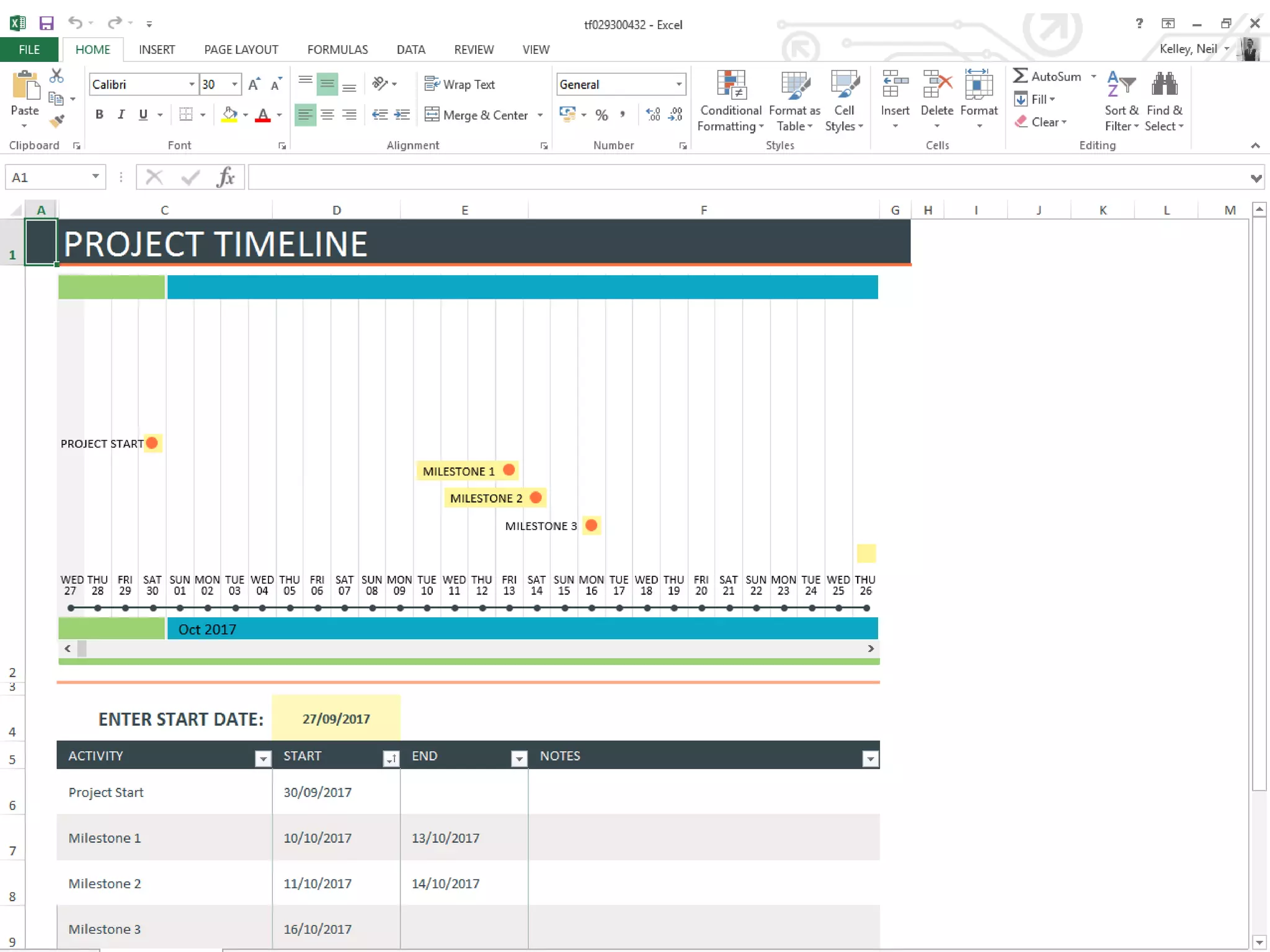This screenshot has width=1270, height=952.
Task: Click the Percent Style icon
Action: (601, 115)
